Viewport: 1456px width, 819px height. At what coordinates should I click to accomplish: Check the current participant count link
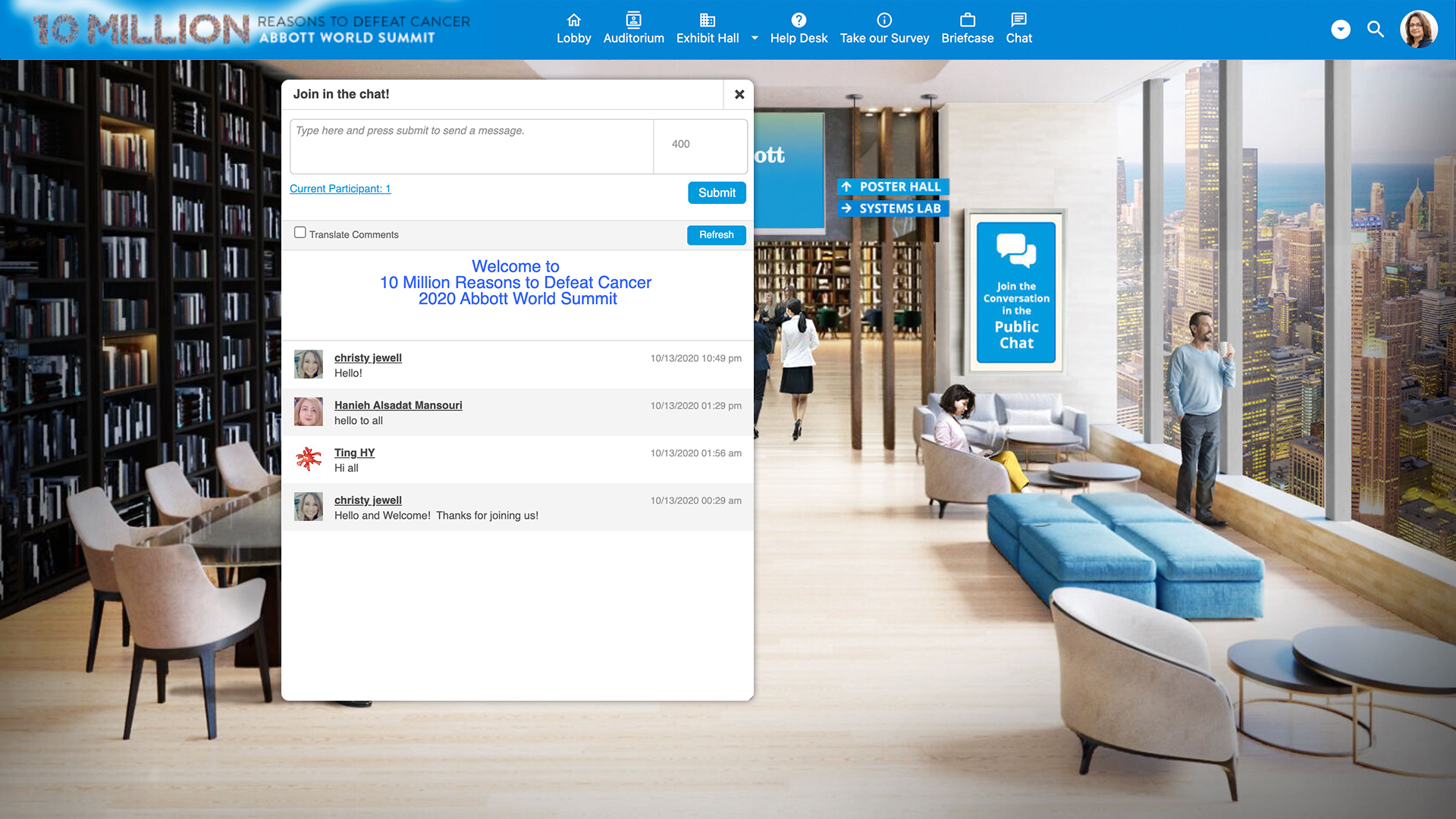point(340,188)
